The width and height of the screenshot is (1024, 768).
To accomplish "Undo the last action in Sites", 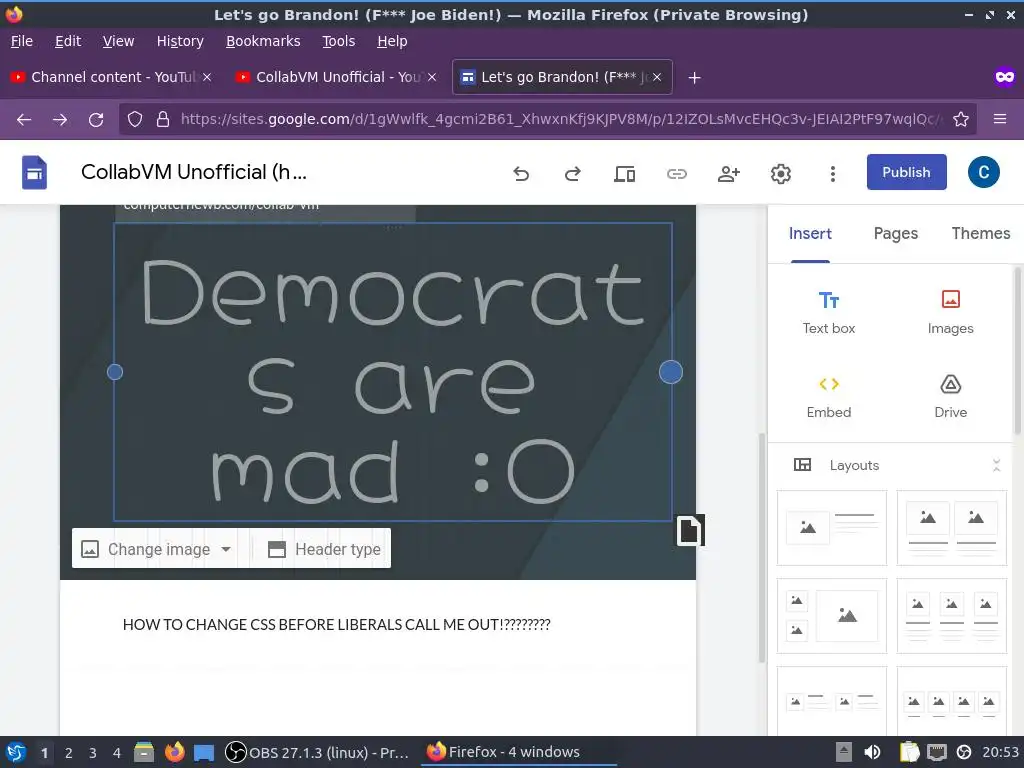I will pyautogui.click(x=520, y=174).
